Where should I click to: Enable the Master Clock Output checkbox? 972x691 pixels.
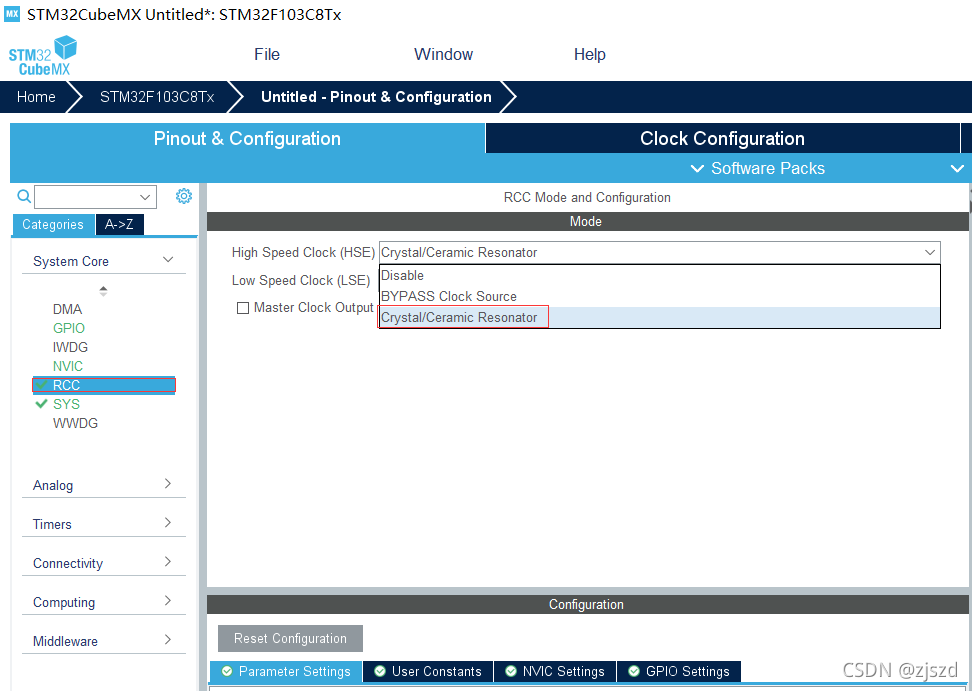coord(243,308)
